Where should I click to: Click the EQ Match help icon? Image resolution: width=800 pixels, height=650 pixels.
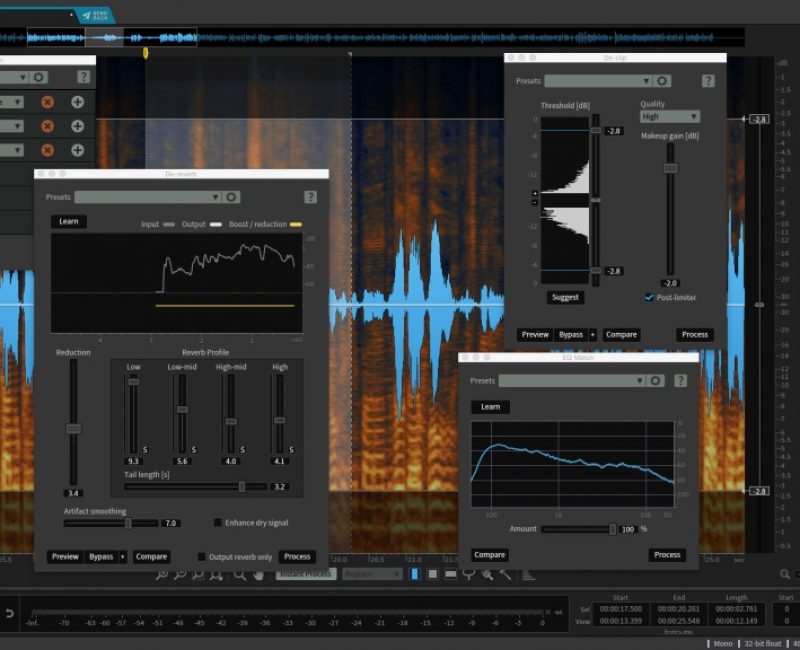680,381
